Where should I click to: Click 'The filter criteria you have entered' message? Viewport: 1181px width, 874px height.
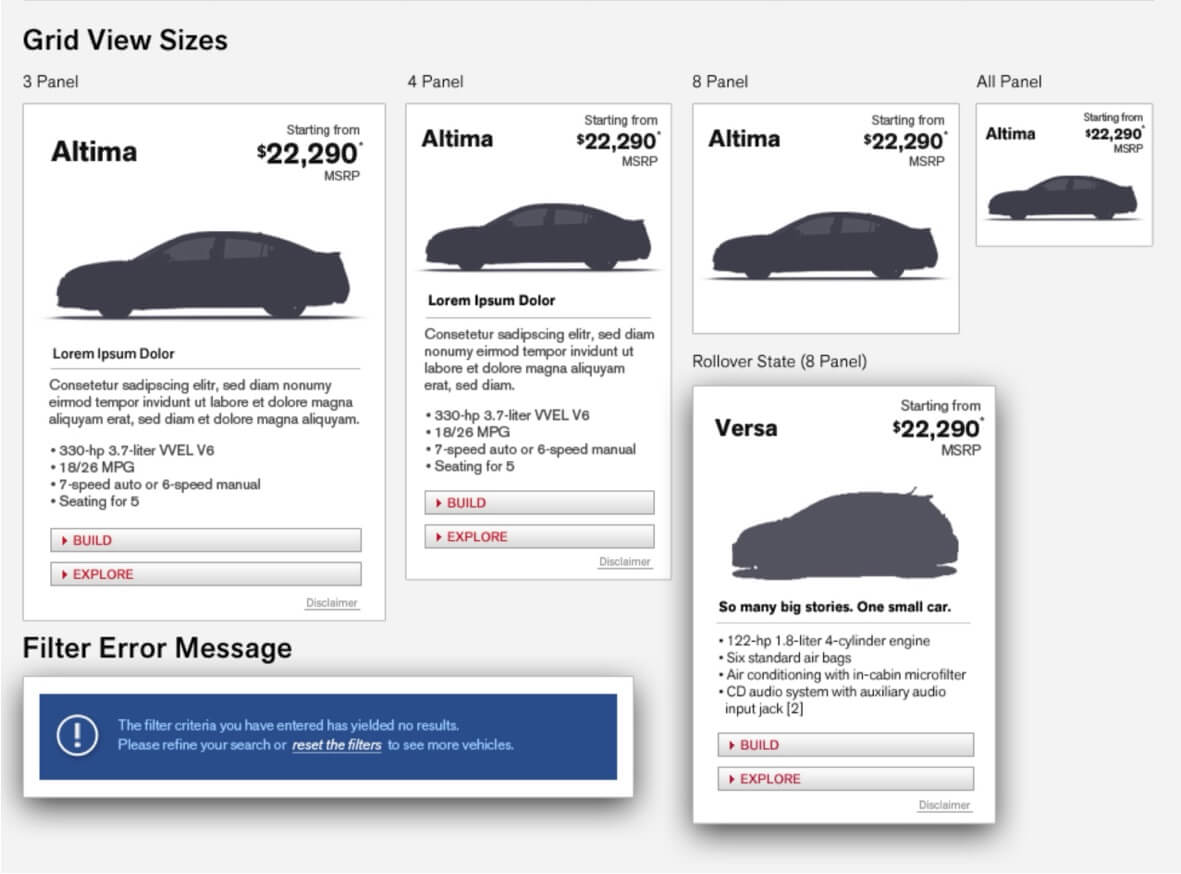[x=288, y=725]
